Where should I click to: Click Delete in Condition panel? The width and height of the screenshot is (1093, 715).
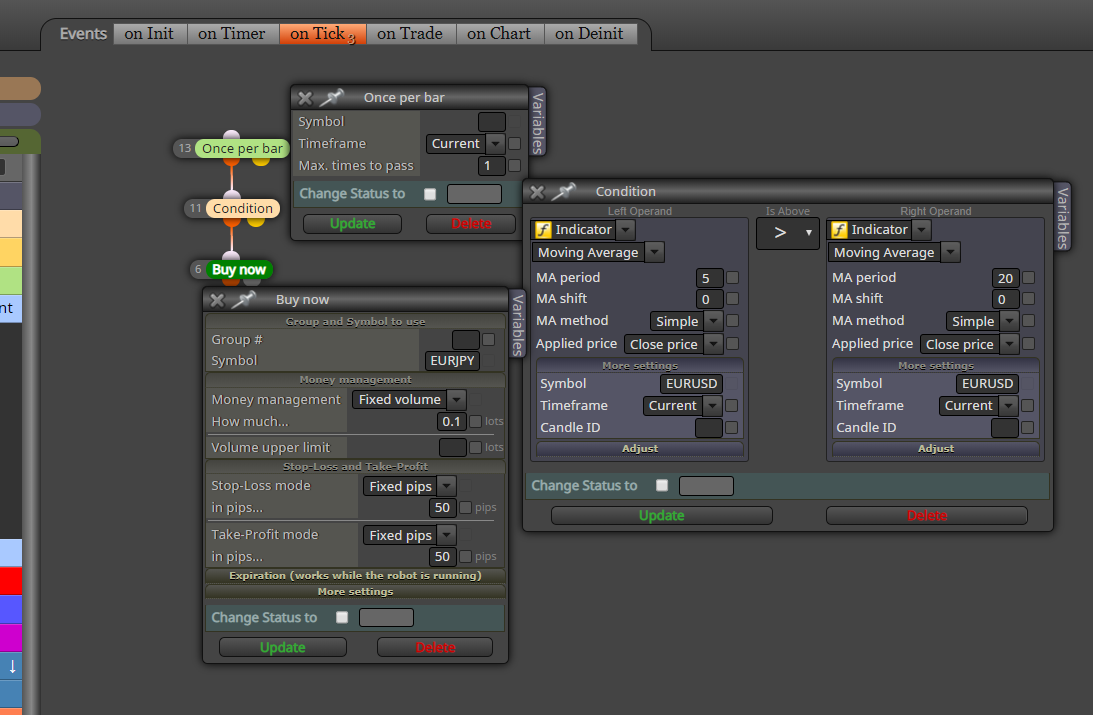(926, 516)
